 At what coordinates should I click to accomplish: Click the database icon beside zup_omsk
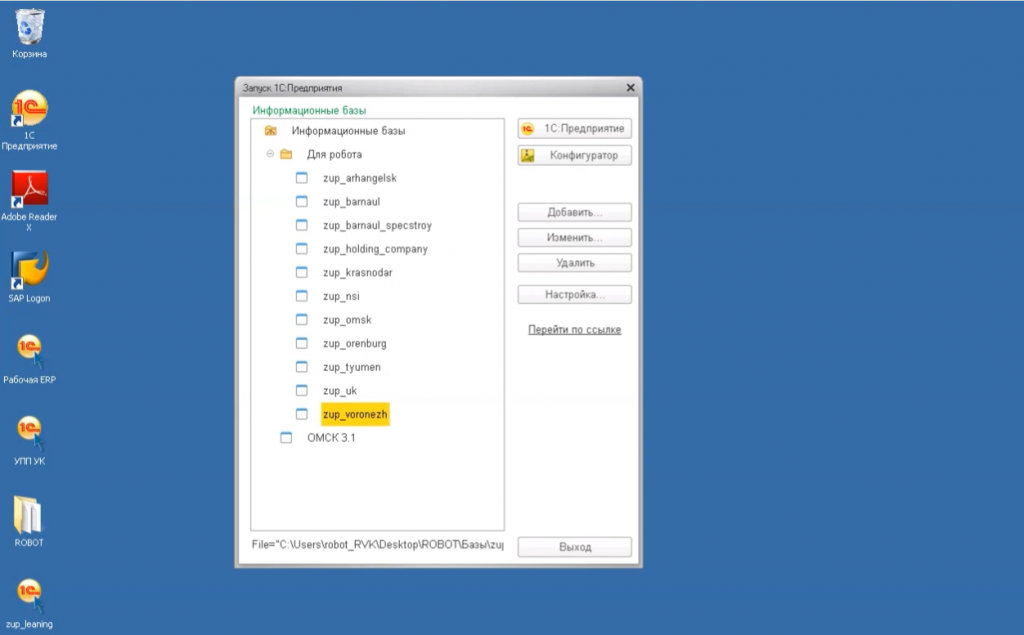(x=302, y=319)
